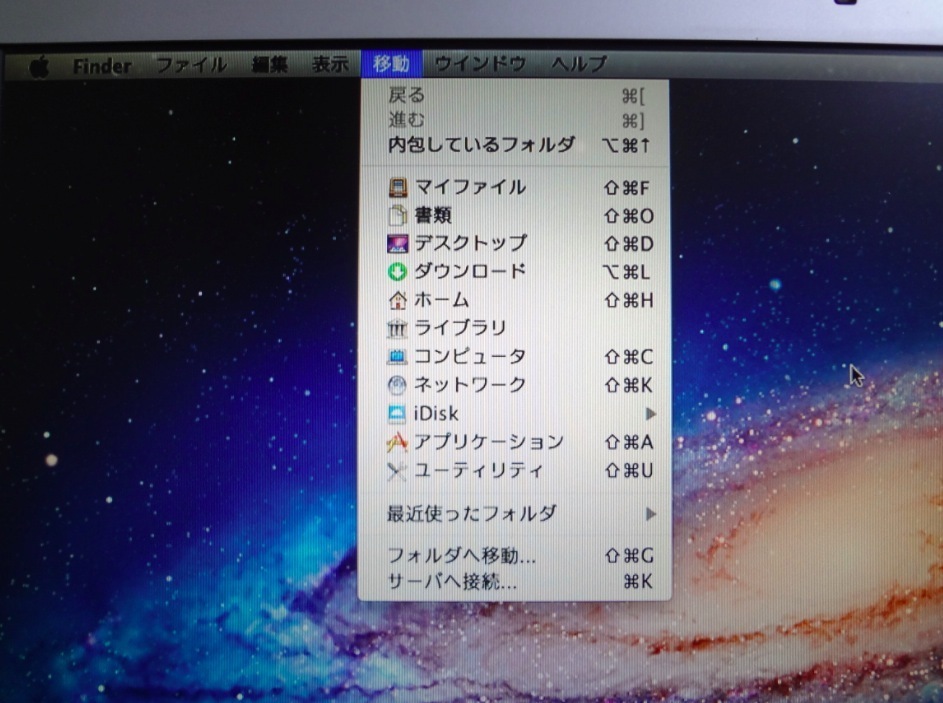
Task: Open the ウインドウ menu
Action: coord(480,64)
